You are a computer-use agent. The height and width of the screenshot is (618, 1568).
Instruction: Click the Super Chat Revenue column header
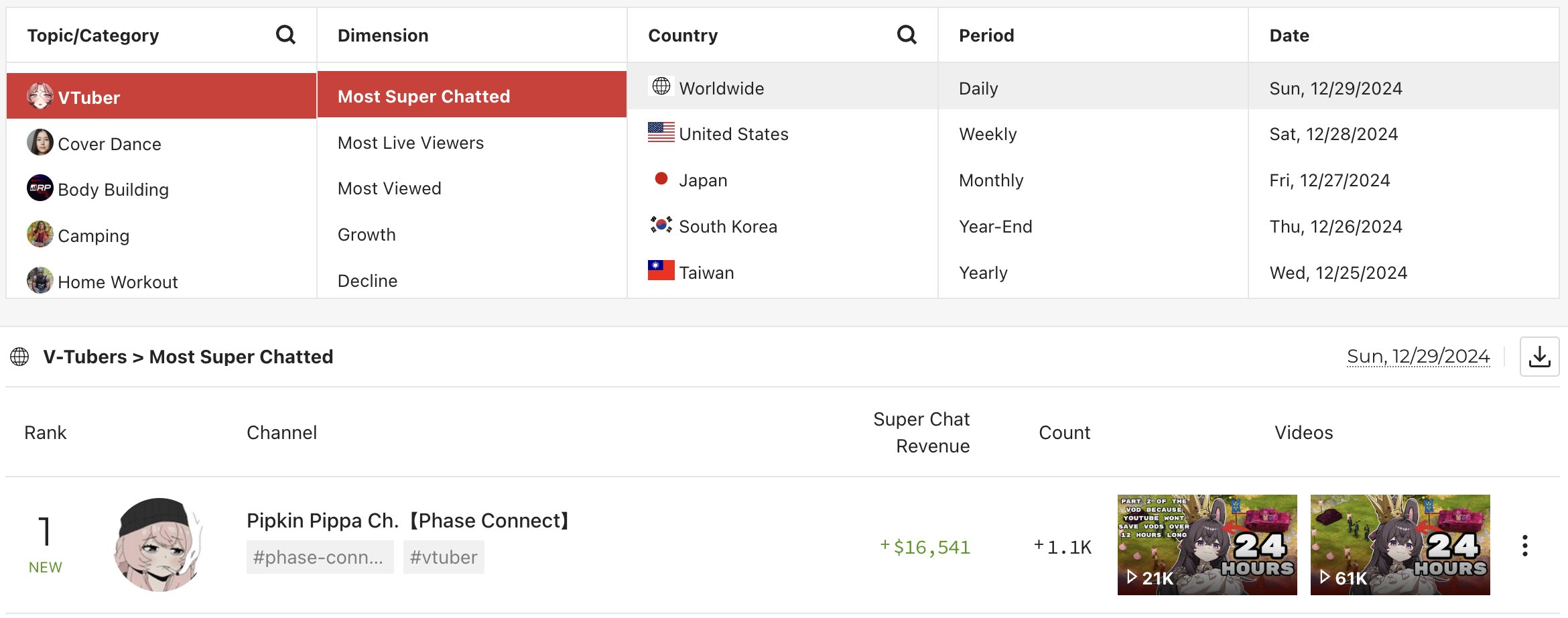click(921, 432)
